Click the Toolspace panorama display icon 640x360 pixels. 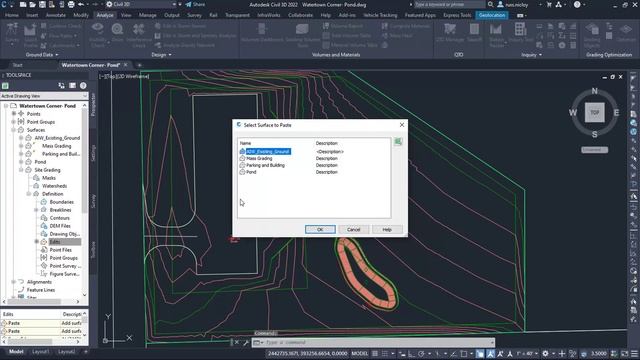(72, 85)
